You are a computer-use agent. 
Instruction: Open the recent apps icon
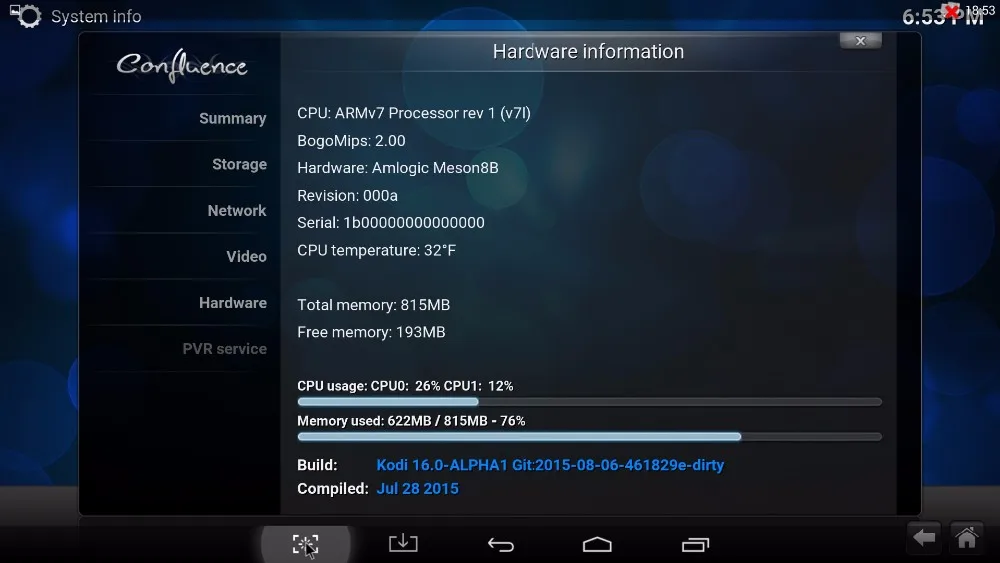click(695, 545)
